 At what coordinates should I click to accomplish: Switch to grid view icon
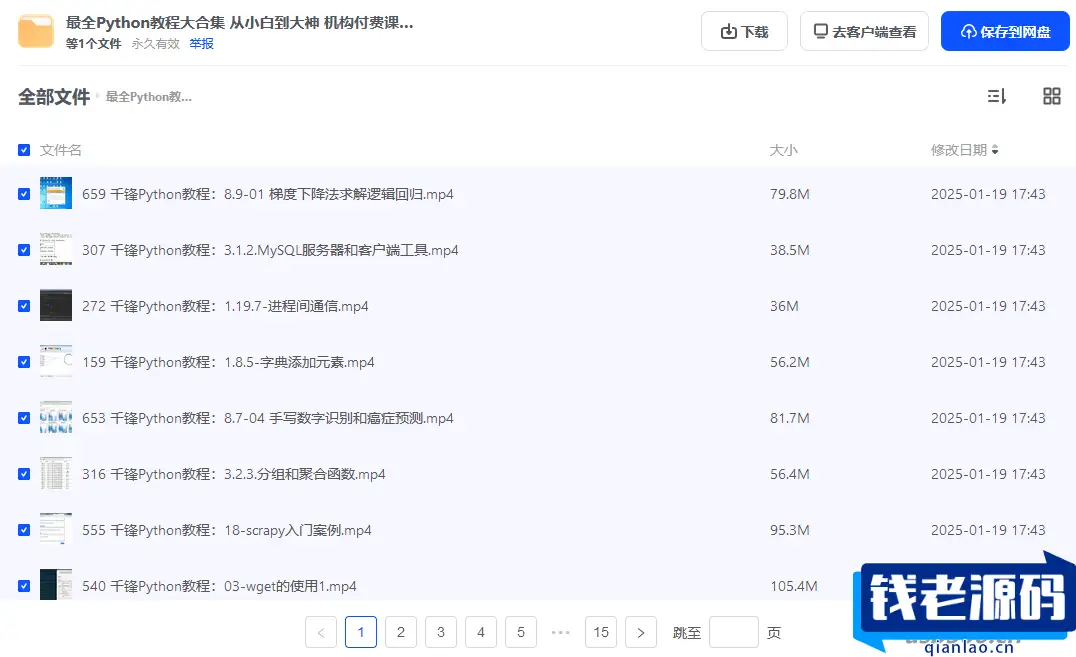pos(1051,96)
